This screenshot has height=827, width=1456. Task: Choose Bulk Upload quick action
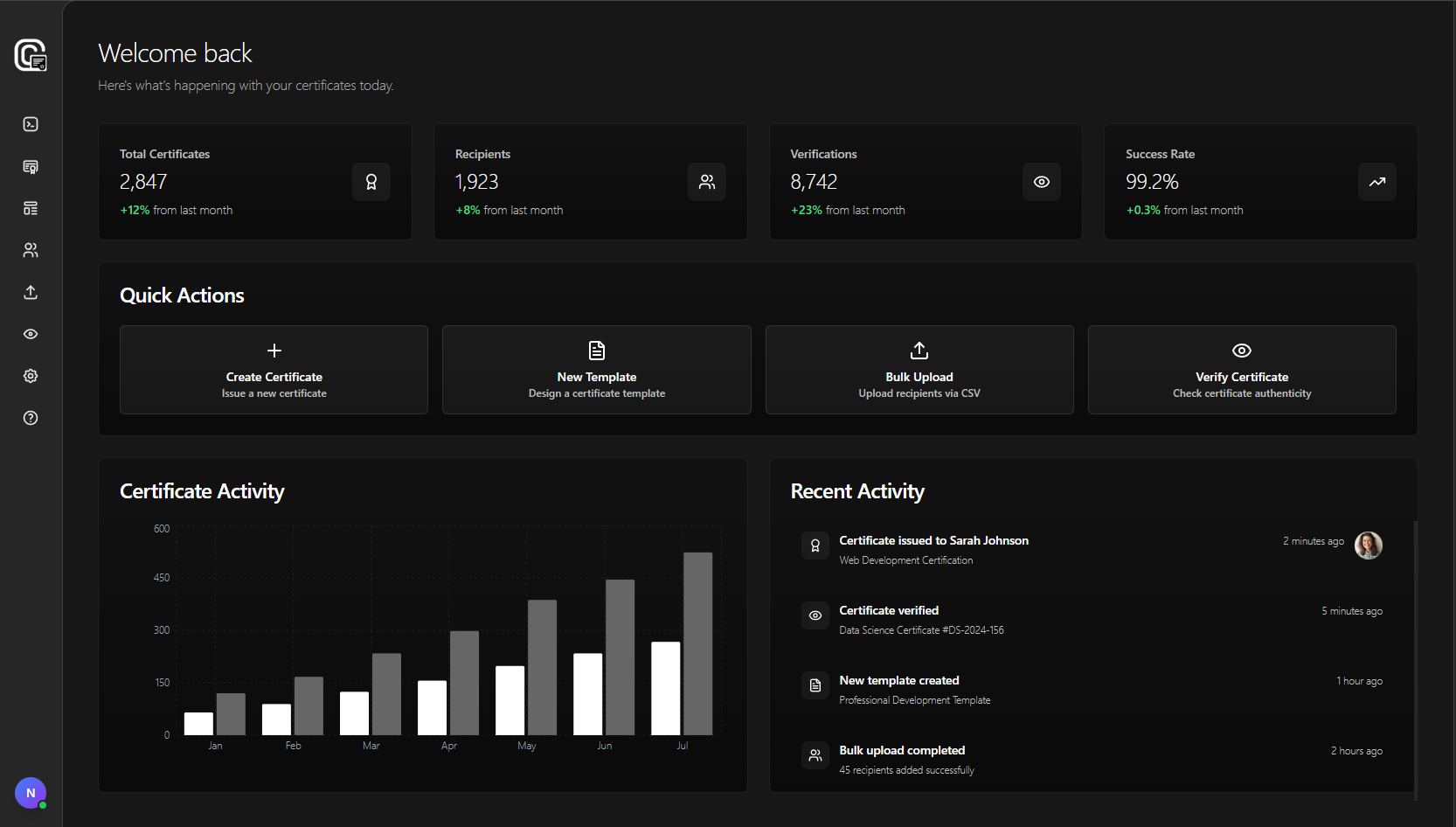(919, 370)
